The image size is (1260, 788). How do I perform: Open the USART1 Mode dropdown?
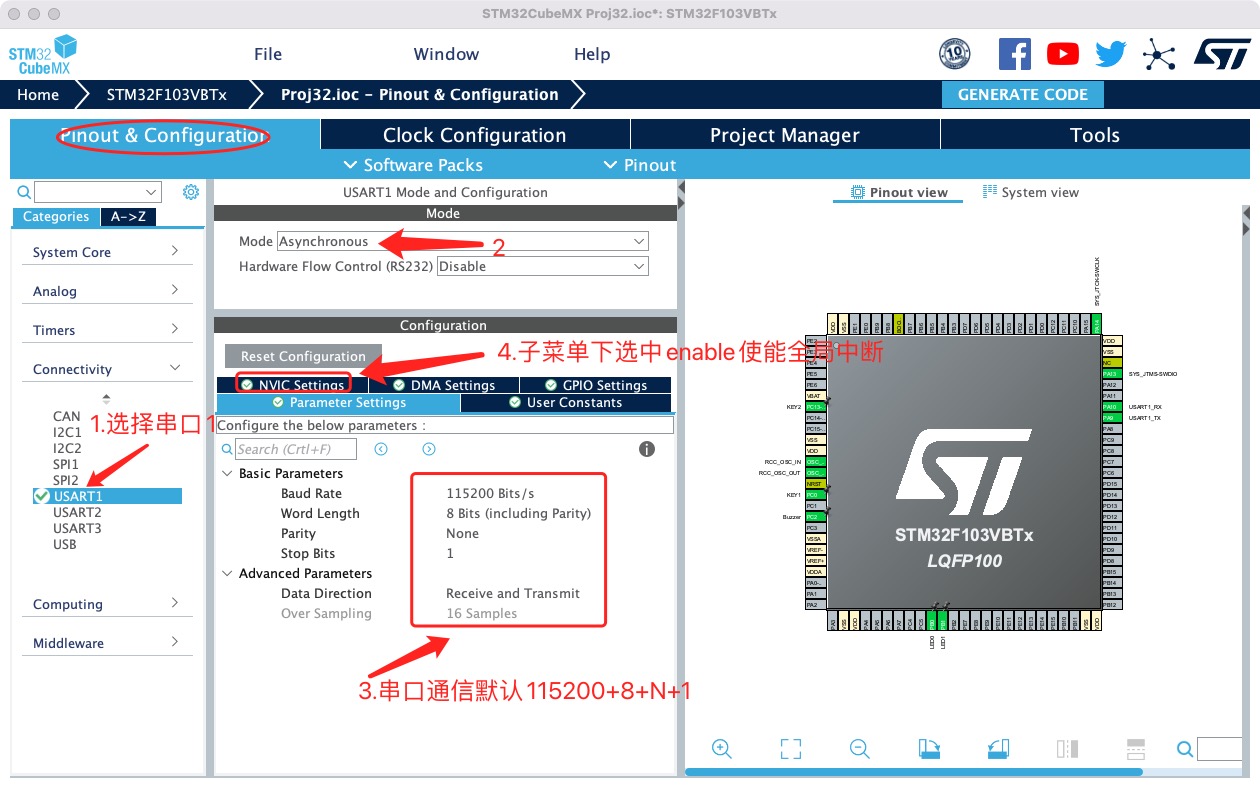tap(463, 241)
